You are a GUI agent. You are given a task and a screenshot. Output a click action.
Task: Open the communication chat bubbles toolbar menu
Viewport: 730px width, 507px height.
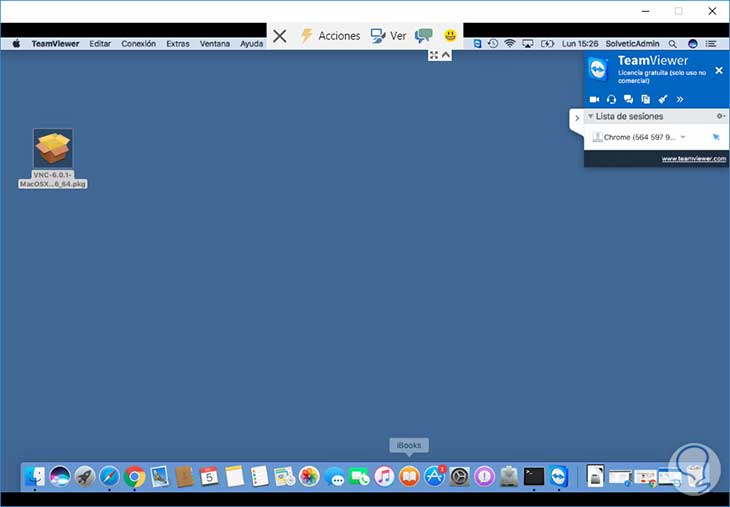click(x=423, y=35)
